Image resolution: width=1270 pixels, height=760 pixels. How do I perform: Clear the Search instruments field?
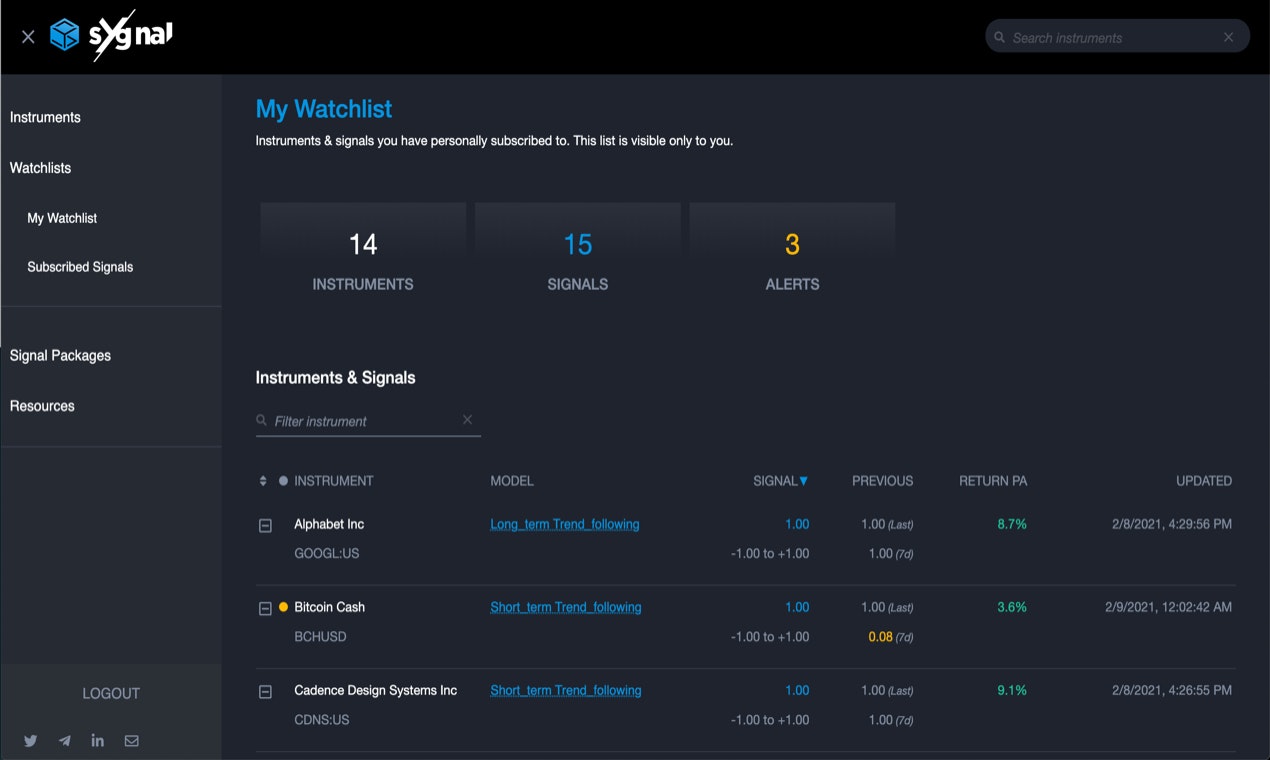click(x=1228, y=37)
